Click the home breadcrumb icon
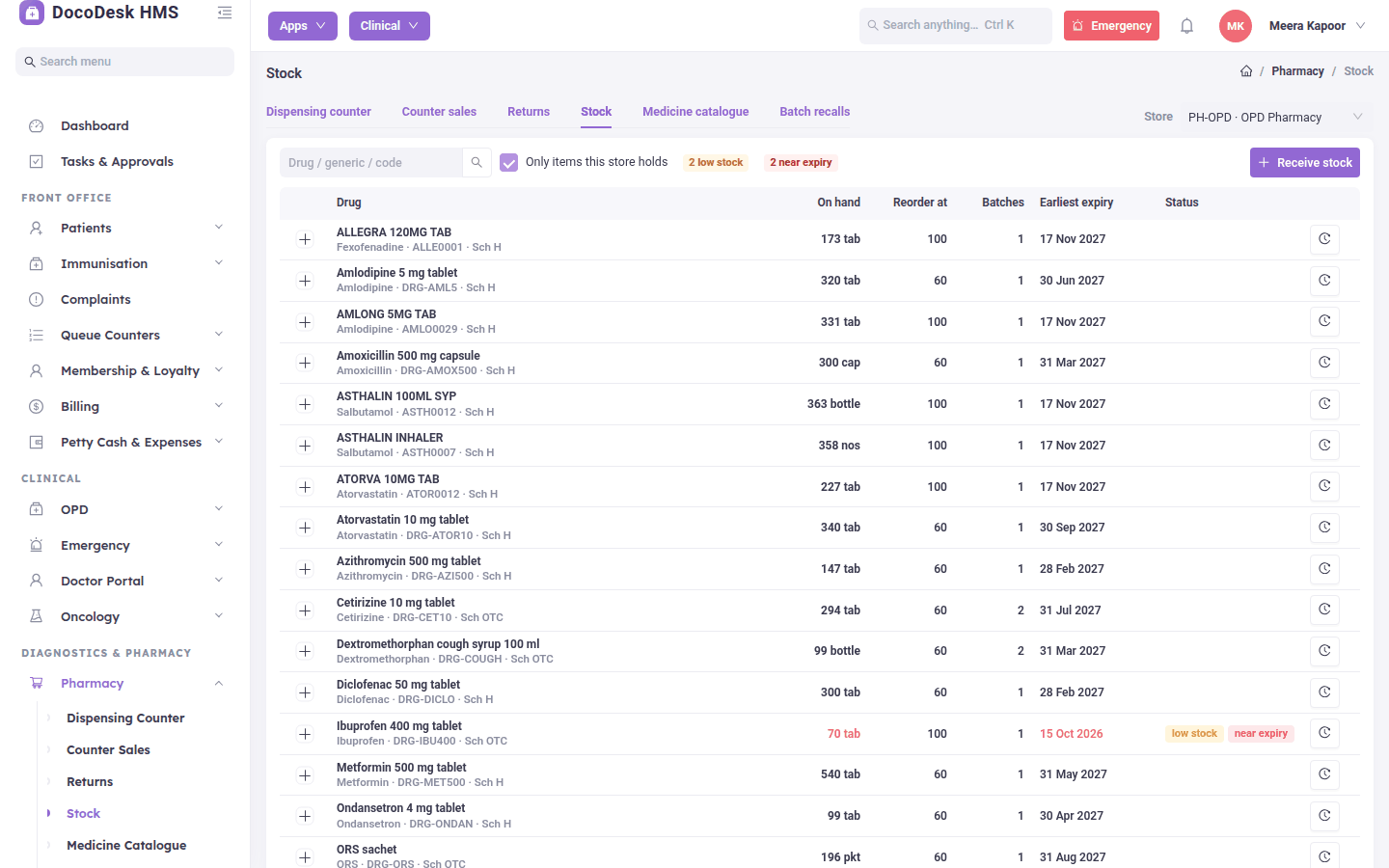The height and width of the screenshot is (868, 1389). point(1246,71)
